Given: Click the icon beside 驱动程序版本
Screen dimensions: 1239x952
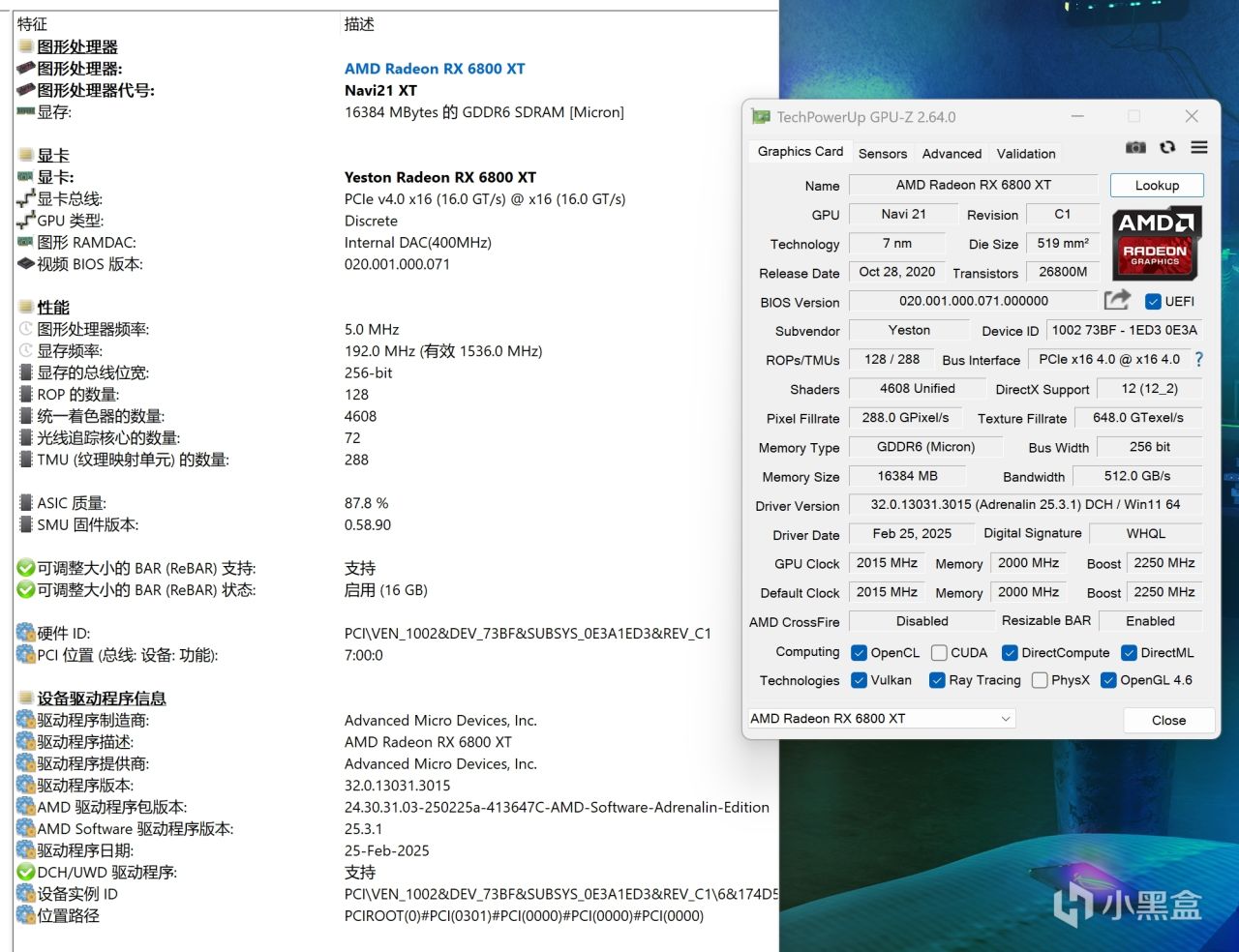Looking at the screenshot, I should pos(26,786).
